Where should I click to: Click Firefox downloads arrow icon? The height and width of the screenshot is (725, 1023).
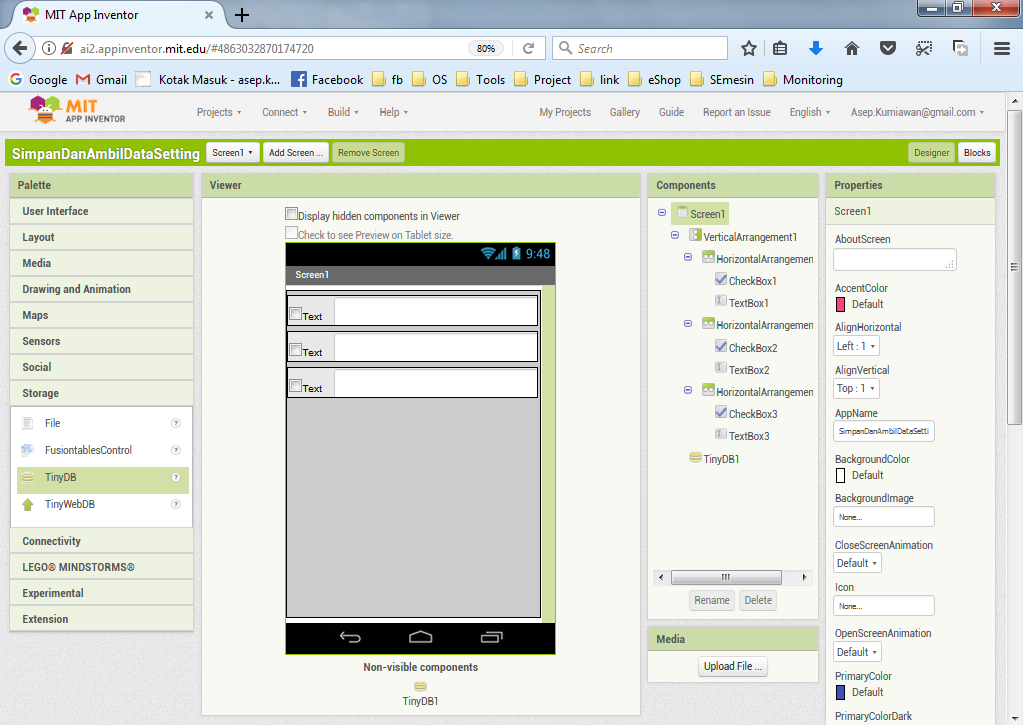pos(816,48)
